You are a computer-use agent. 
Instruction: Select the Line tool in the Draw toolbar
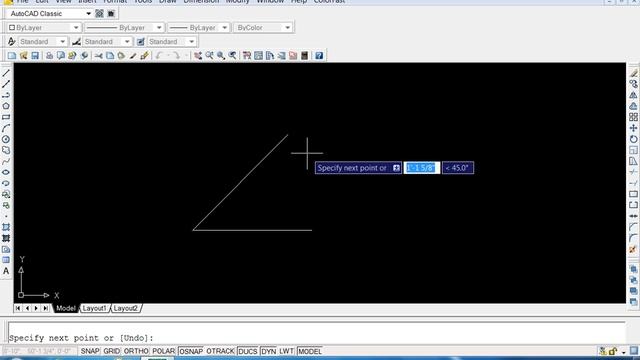click(x=6, y=73)
